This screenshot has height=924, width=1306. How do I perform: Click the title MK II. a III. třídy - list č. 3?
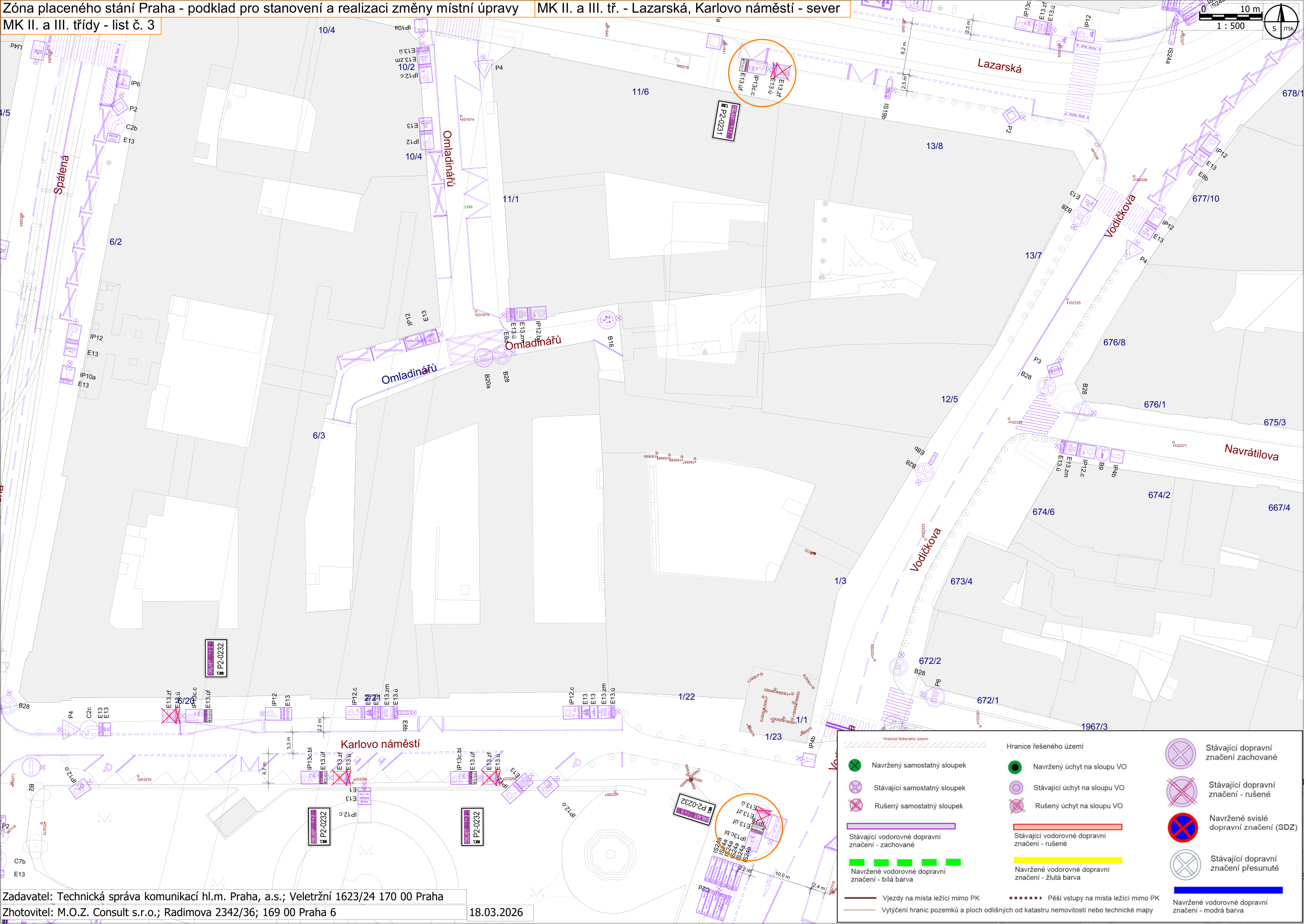click(78, 25)
